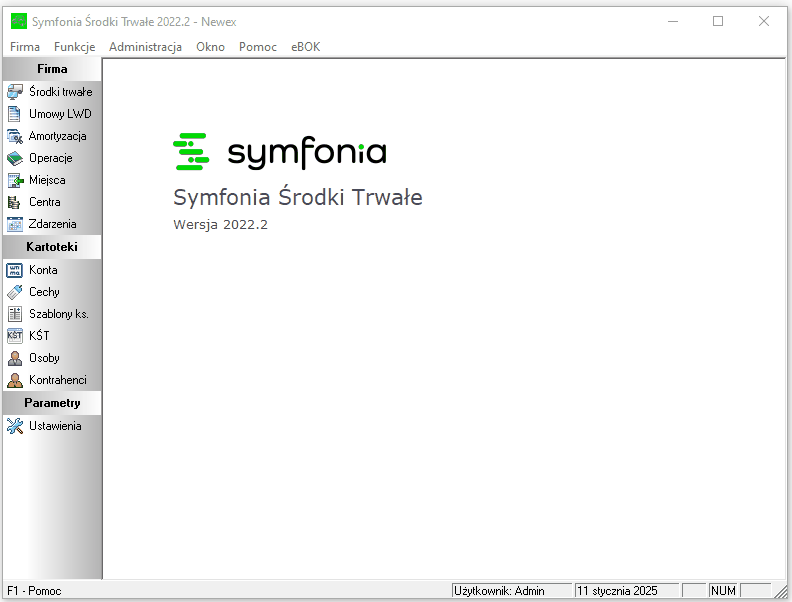
Task: Maximize the Symfonia window
Action: [x=718, y=21]
